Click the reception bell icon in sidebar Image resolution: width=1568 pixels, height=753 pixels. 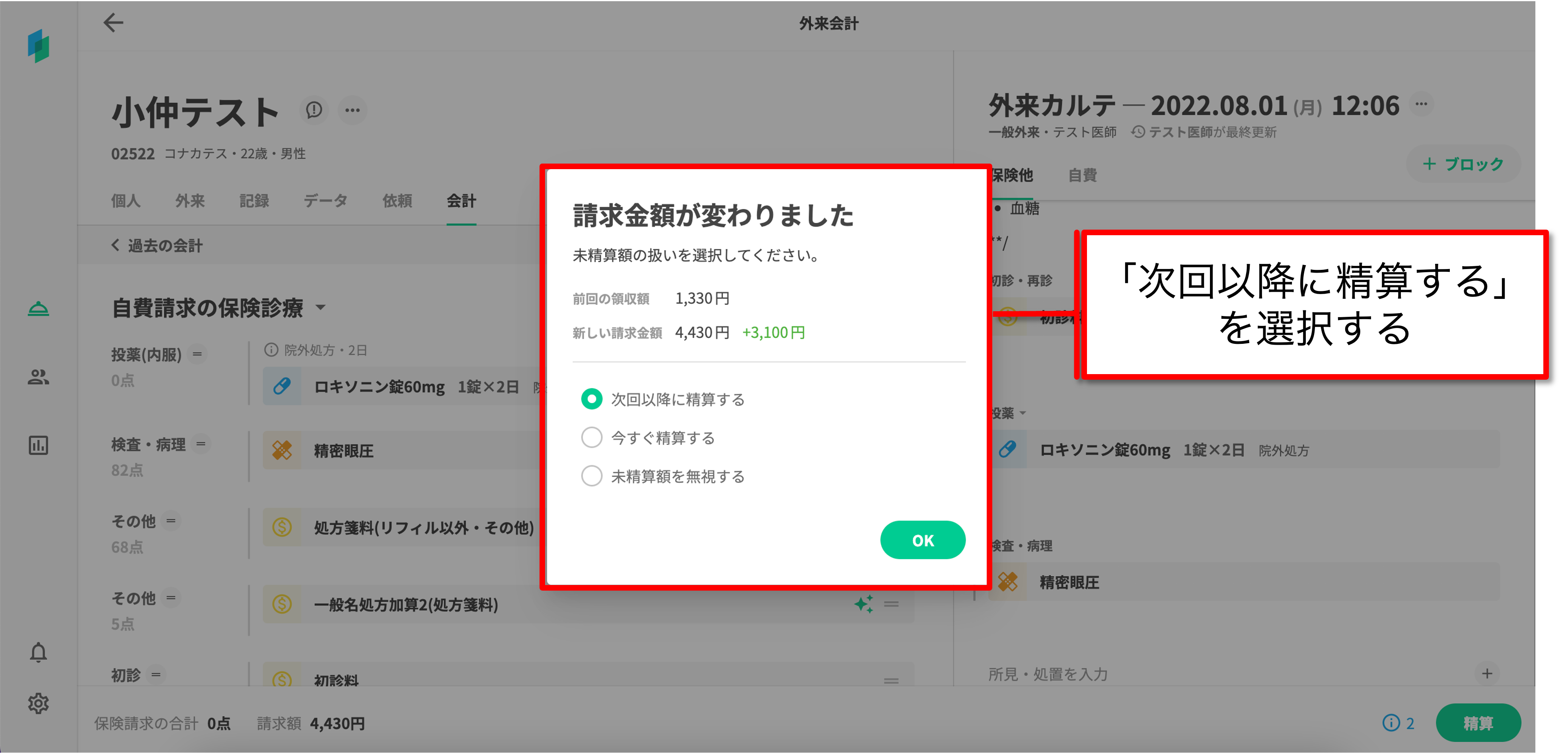(x=38, y=308)
